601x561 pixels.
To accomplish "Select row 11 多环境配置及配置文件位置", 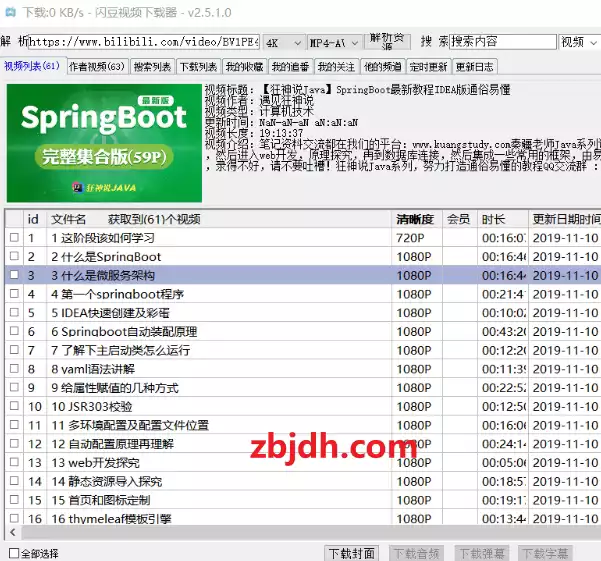I will (x=303, y=425).
